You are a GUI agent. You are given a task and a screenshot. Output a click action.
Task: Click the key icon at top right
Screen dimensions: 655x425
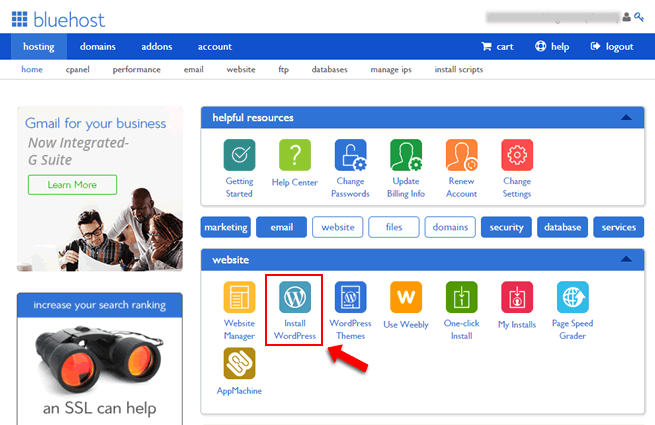(x=639, y=17)
